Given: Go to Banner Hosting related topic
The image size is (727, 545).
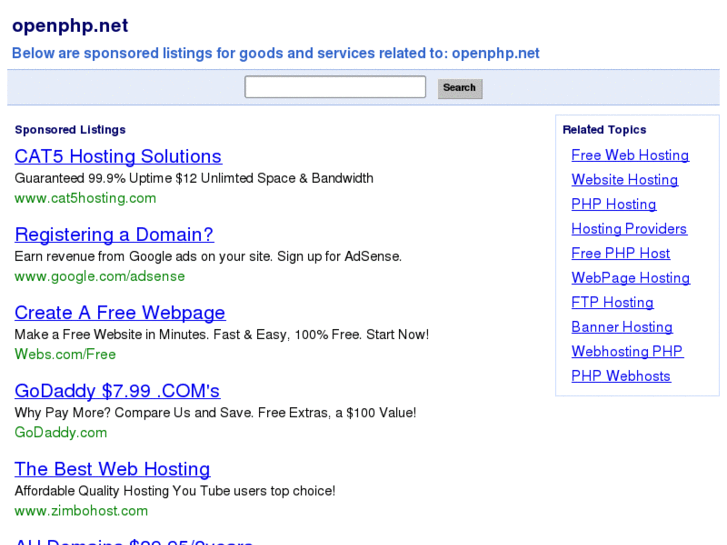Looking at the screenshot, I should [621, 327].
